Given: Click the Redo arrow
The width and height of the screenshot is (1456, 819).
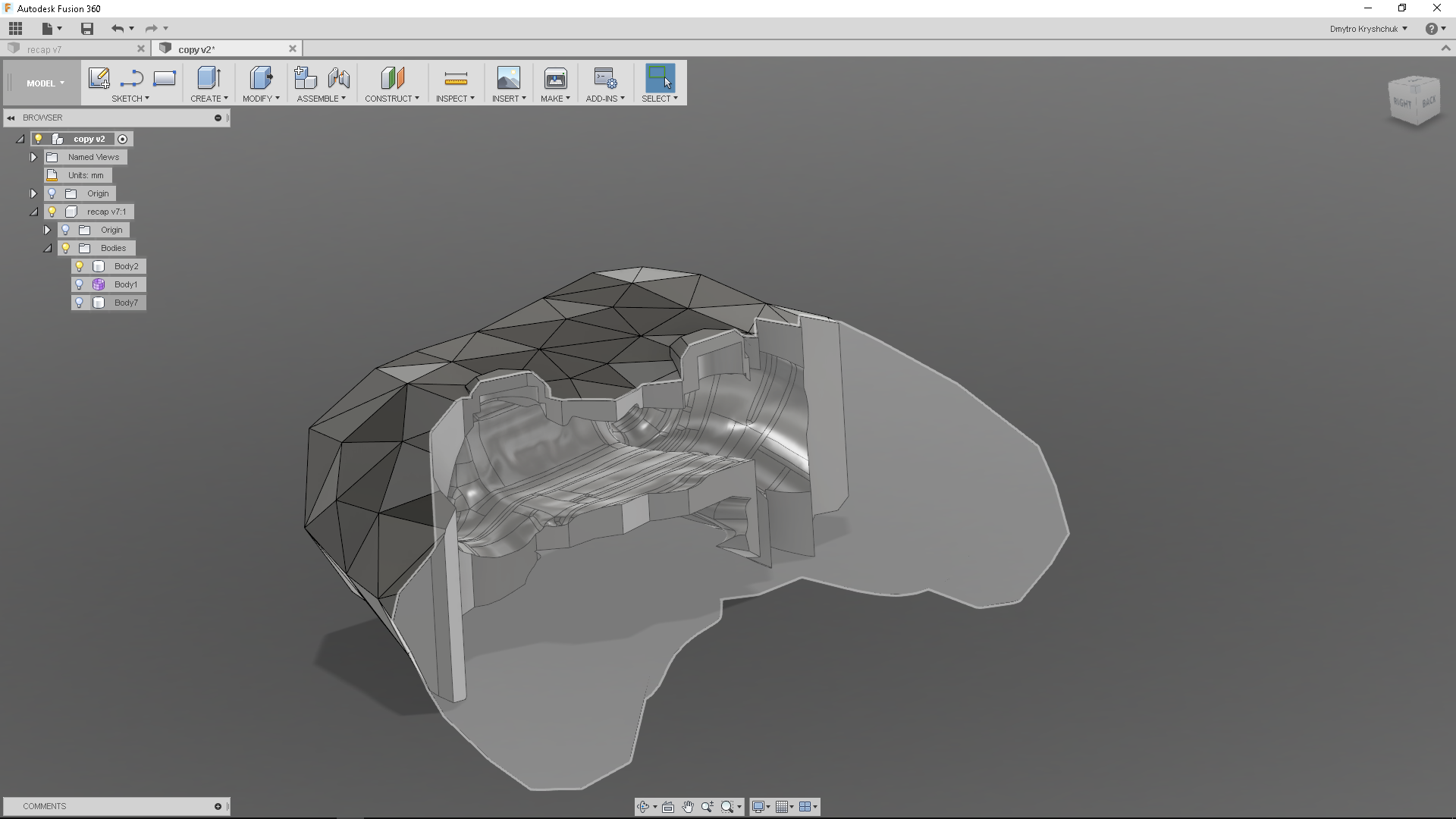Looking at the screenshot, I should tap(151, 29).
